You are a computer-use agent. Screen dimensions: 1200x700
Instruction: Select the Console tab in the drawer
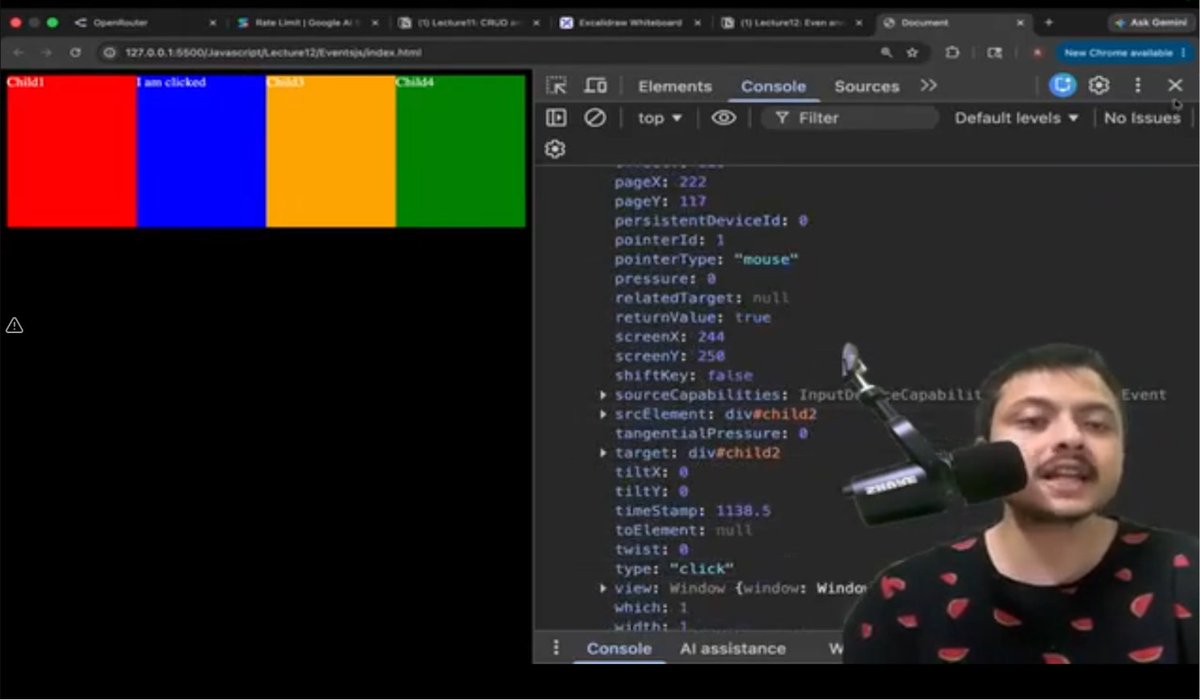pos(618,648)
